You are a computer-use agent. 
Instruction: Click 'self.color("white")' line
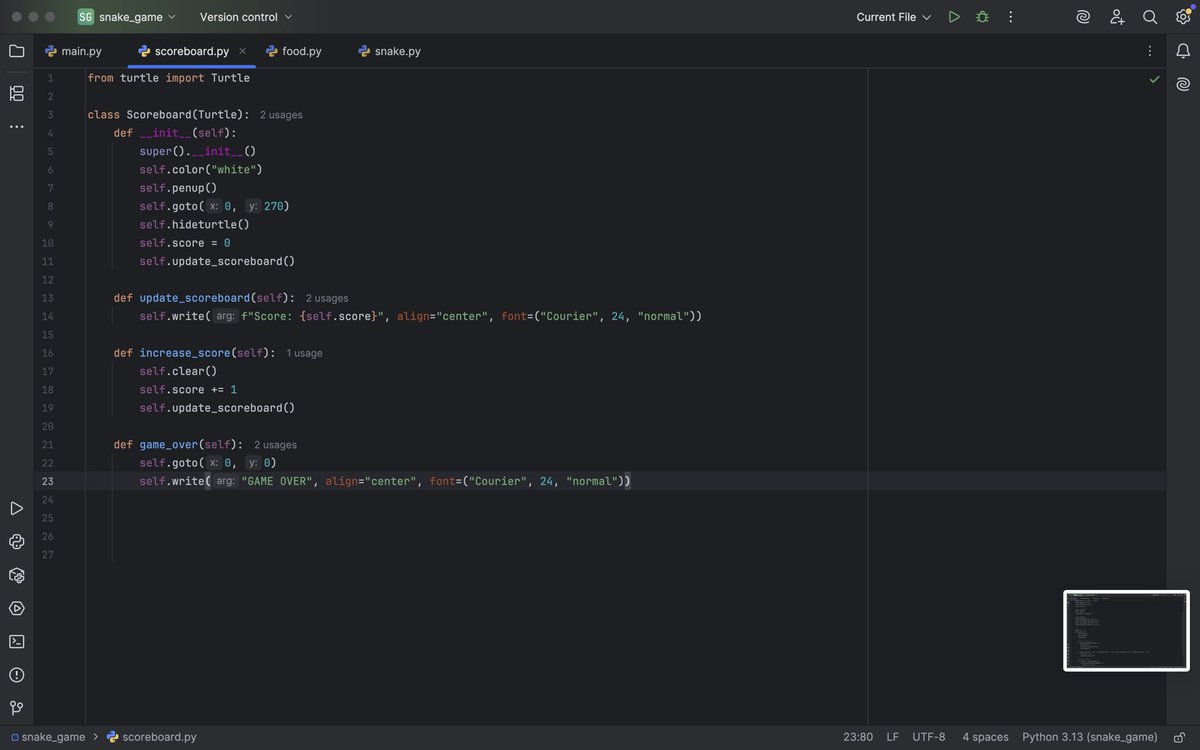tap(201, 170)
